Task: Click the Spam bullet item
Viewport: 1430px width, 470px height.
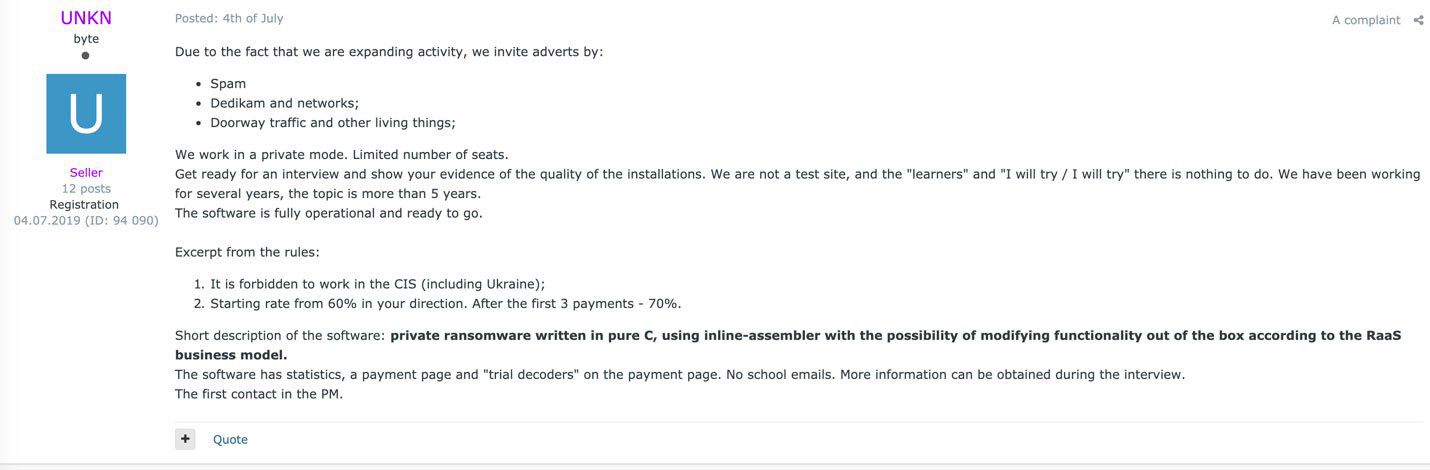Action: [x=228, y=84]
